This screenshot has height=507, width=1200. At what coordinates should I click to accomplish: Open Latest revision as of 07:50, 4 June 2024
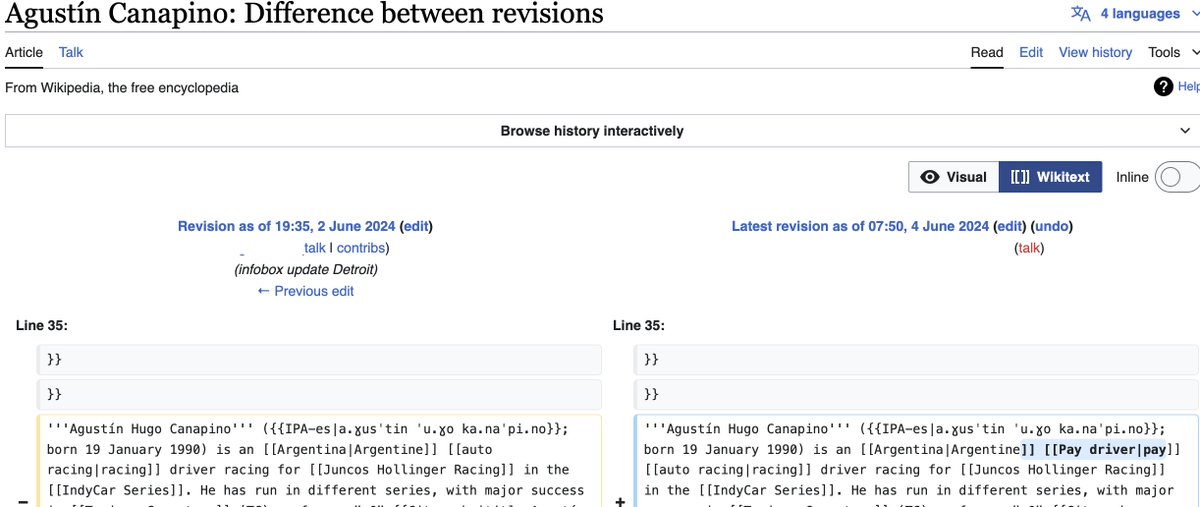[x=860, y=226]
